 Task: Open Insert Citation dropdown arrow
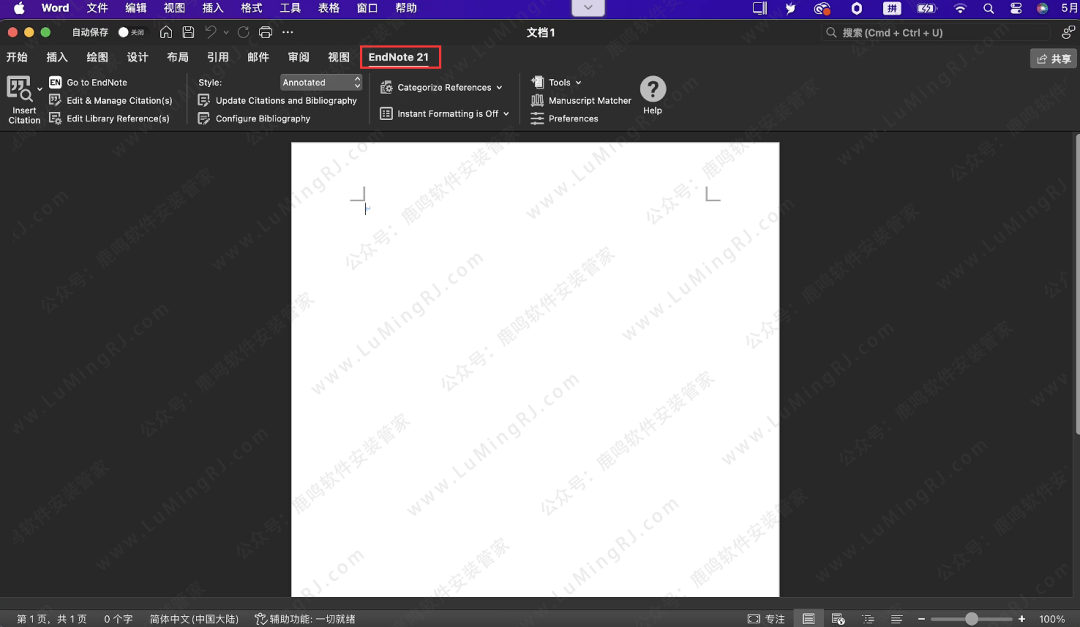[x=39, y=90]
